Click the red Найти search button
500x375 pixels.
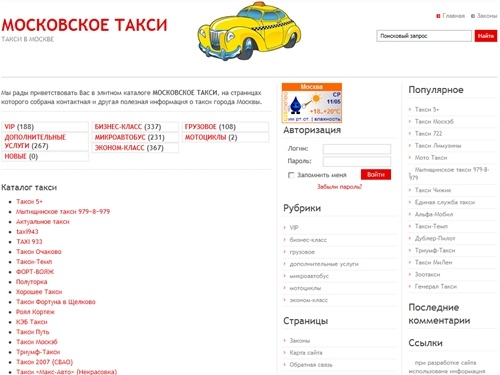pyautogui.click(x=486, y=36)
